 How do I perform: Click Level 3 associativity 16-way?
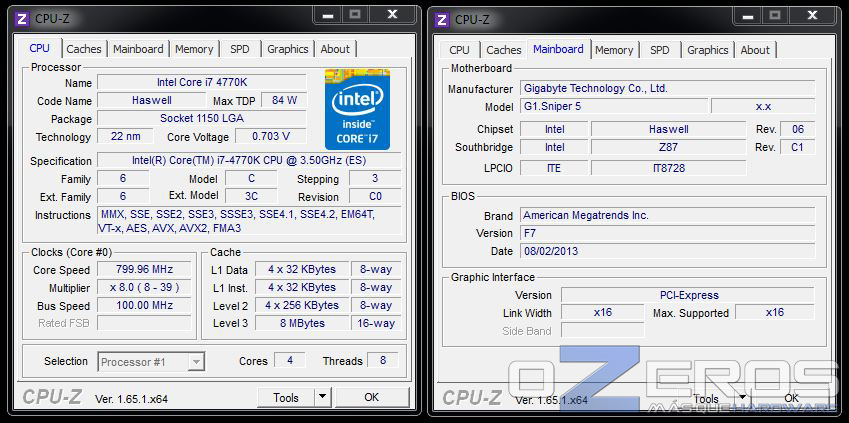376,323
